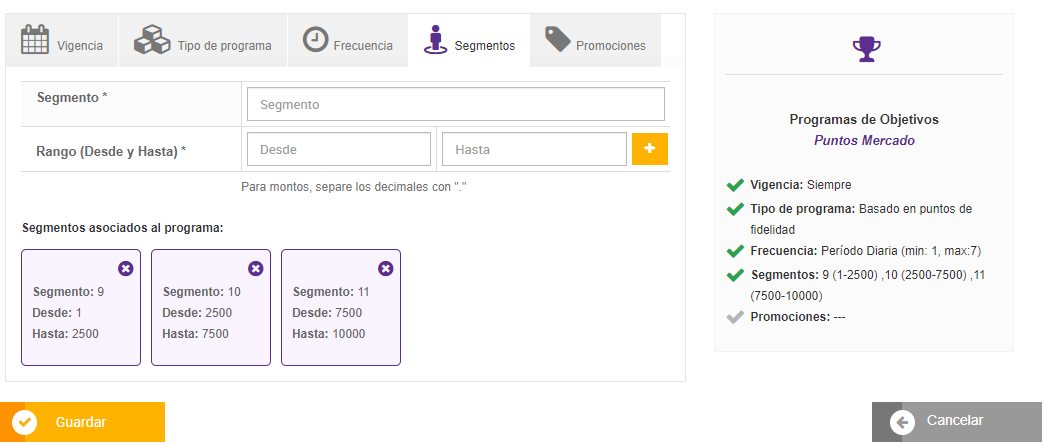Click the cubes icon for Tipo de programa
Viewport: 1059px width, 444px height.
(x=154, y=41)
